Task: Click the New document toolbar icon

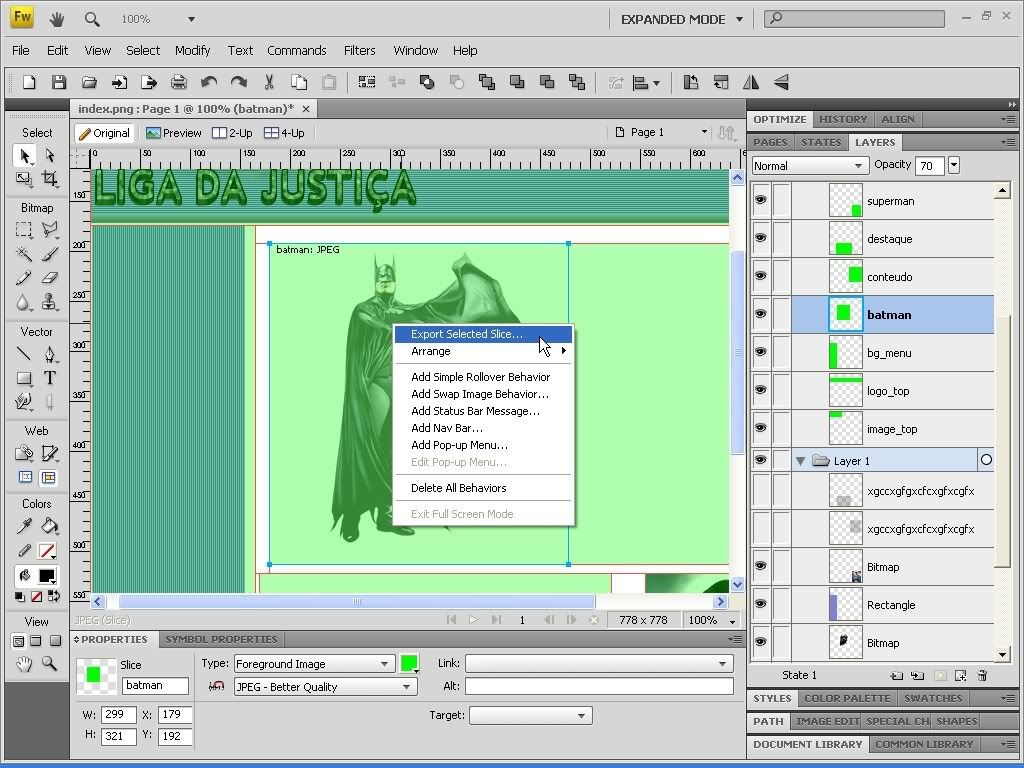Action: coord(29,82)
